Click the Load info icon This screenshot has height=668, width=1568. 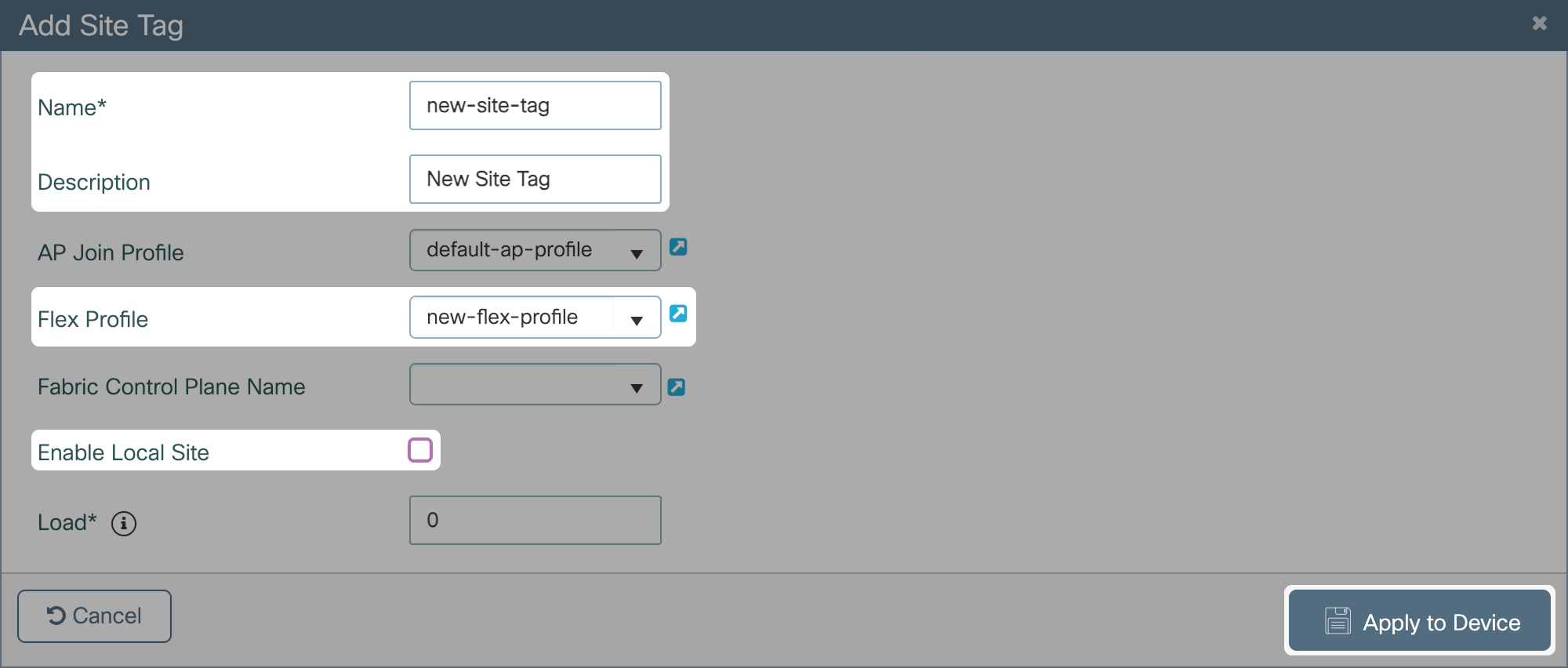124,523
